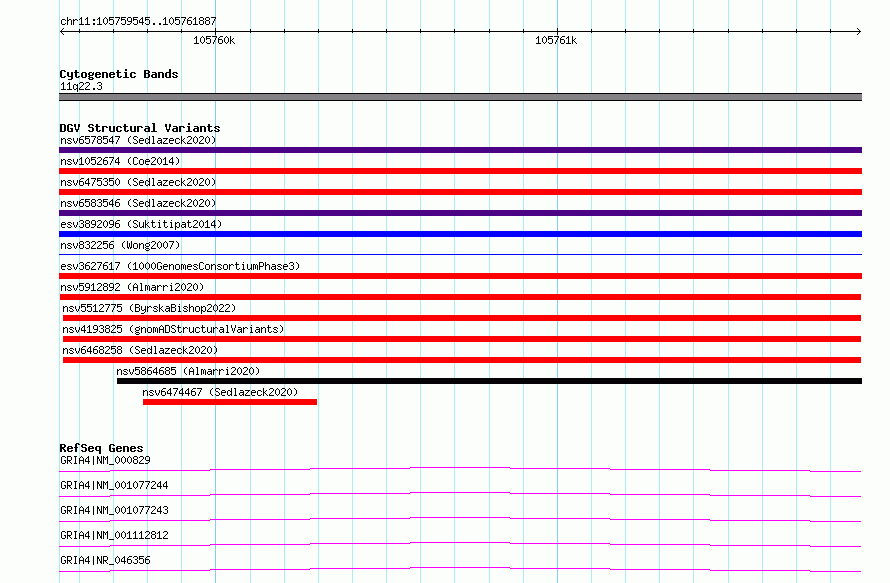890x583 pixels.
Task: Select the Cytogenetic Bands track title
Action: point(119,74)
